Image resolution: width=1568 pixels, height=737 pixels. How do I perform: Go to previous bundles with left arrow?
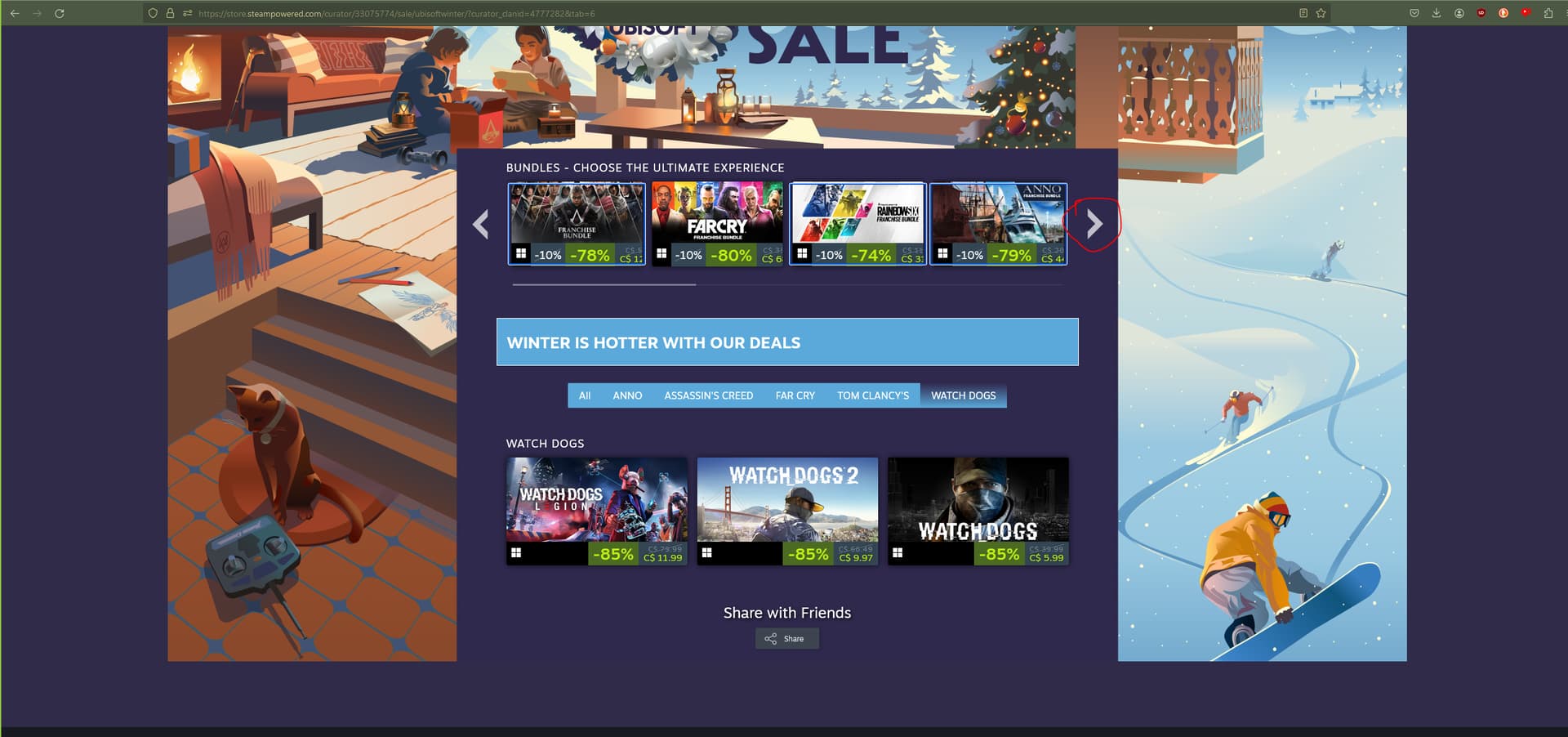click(481, 224)
